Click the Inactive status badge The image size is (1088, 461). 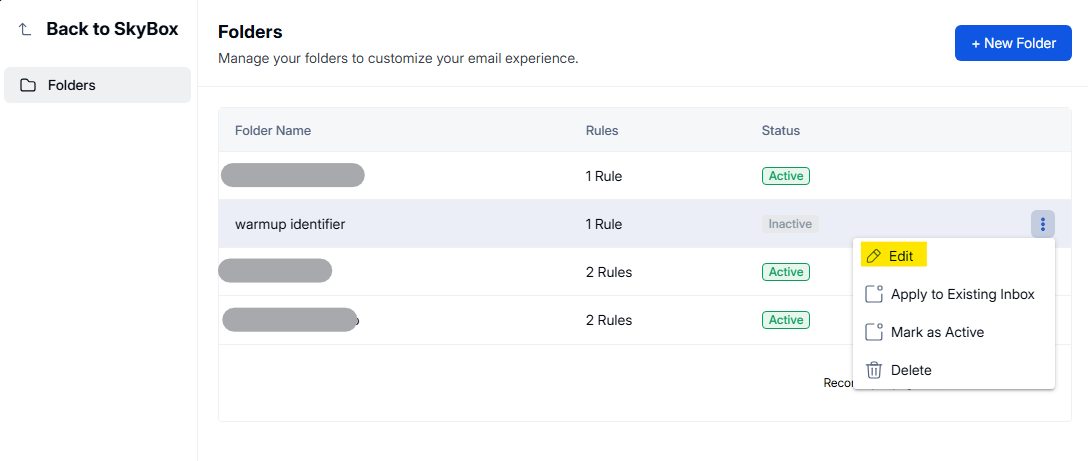pos(789,224)
